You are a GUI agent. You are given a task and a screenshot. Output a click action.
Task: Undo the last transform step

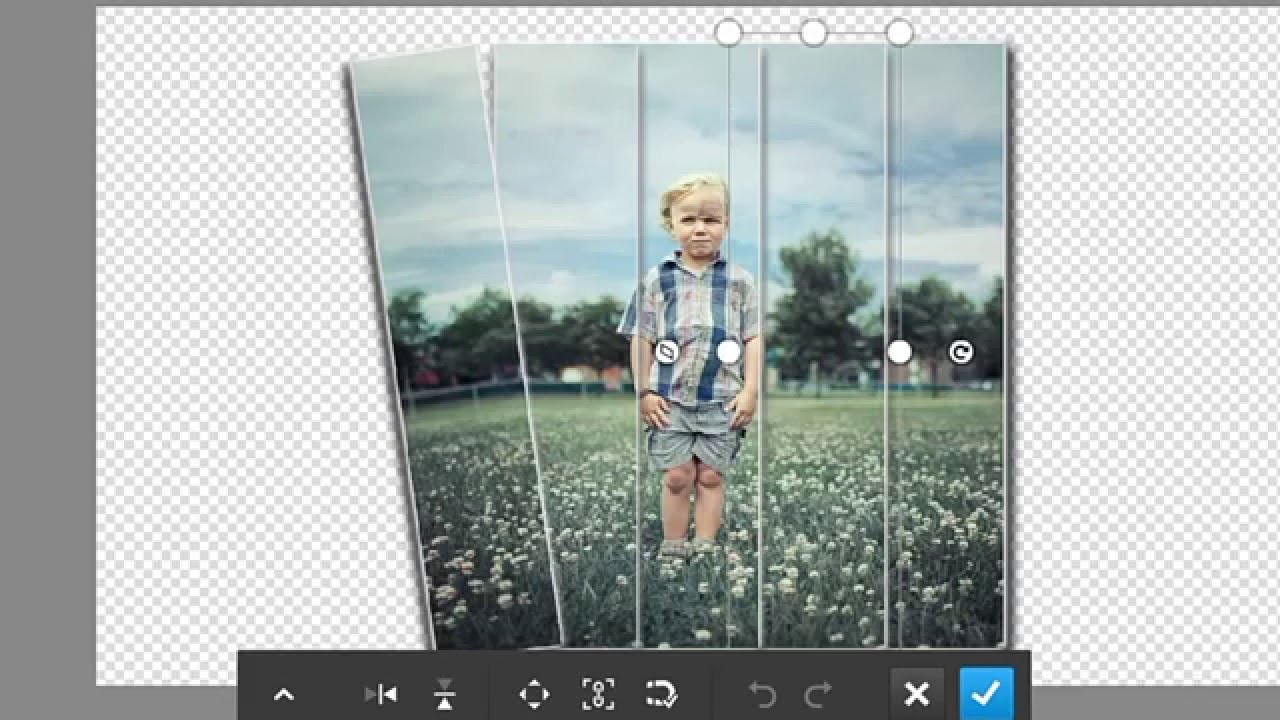pos(762,694)
